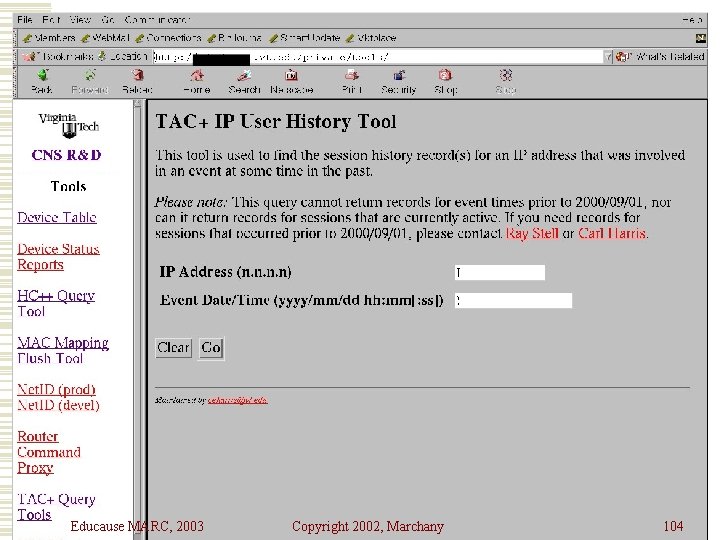Screen dimensions: 720x540
Task: Open the NetID (devel) link
Action: pos(58,405)
